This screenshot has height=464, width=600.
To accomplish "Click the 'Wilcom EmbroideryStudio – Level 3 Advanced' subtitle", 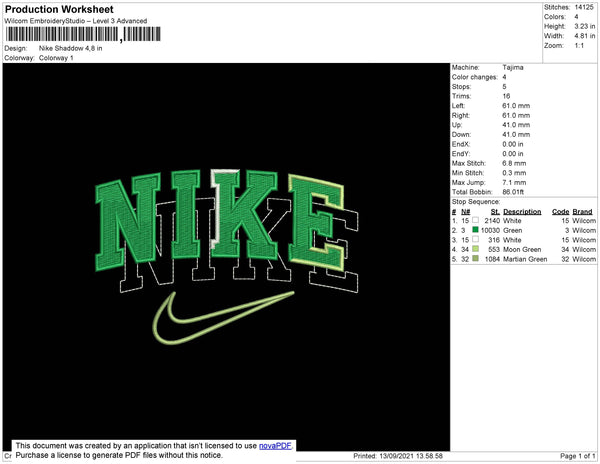I will [x=76, y=21].
